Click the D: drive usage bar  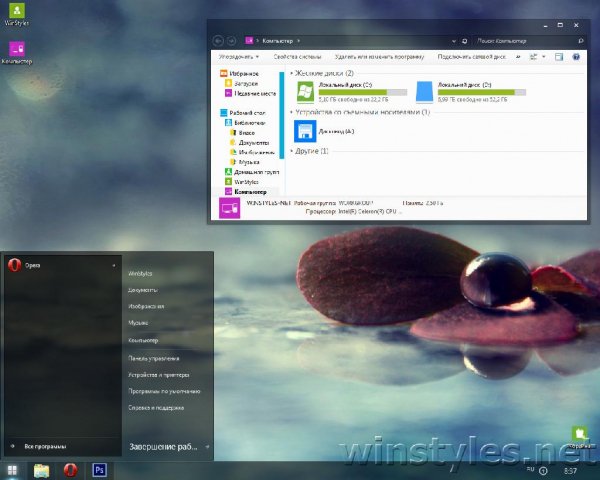pyautogui.click(x=482, y=92)
